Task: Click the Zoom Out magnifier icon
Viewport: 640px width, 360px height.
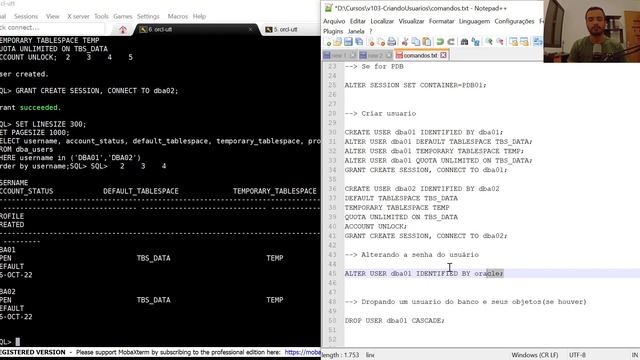Action: pos(500,42)
